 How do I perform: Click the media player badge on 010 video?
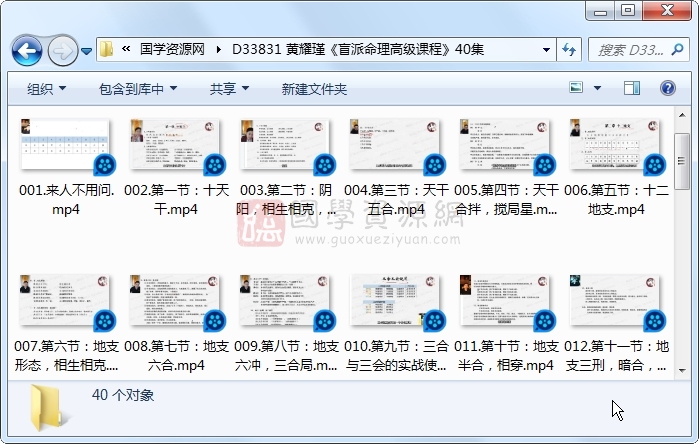pos(435,321)
